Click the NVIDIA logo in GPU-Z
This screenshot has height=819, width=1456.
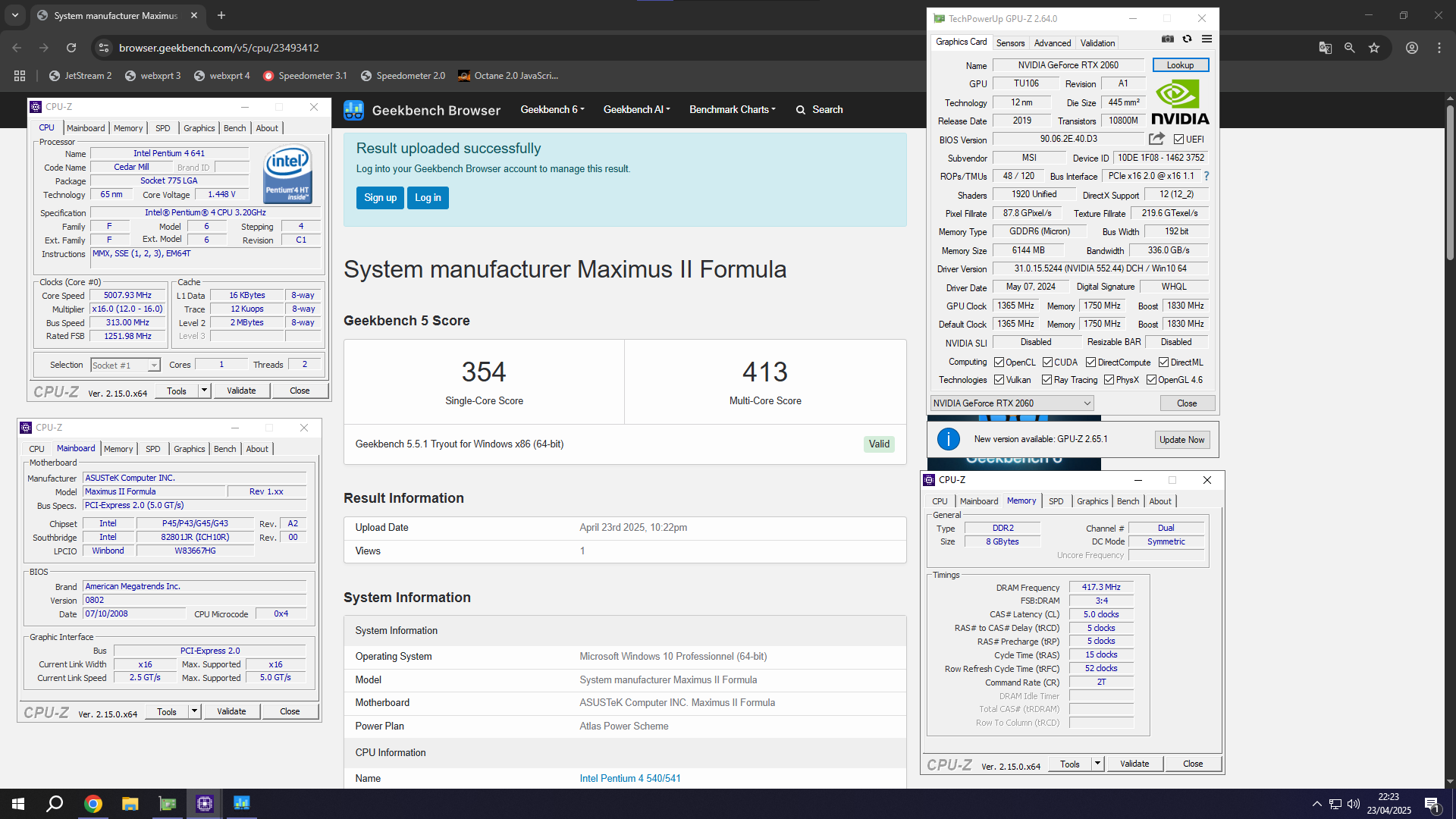[1180, 102]
